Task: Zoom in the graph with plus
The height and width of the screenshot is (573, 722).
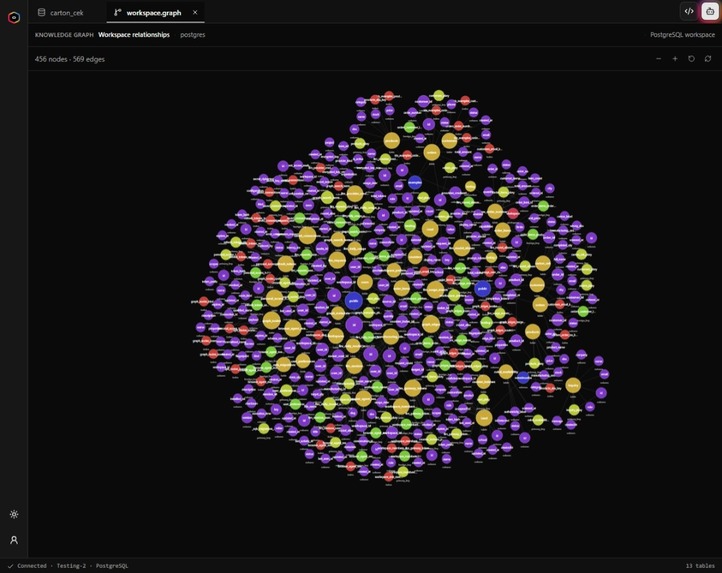Action: pos(675,59)
